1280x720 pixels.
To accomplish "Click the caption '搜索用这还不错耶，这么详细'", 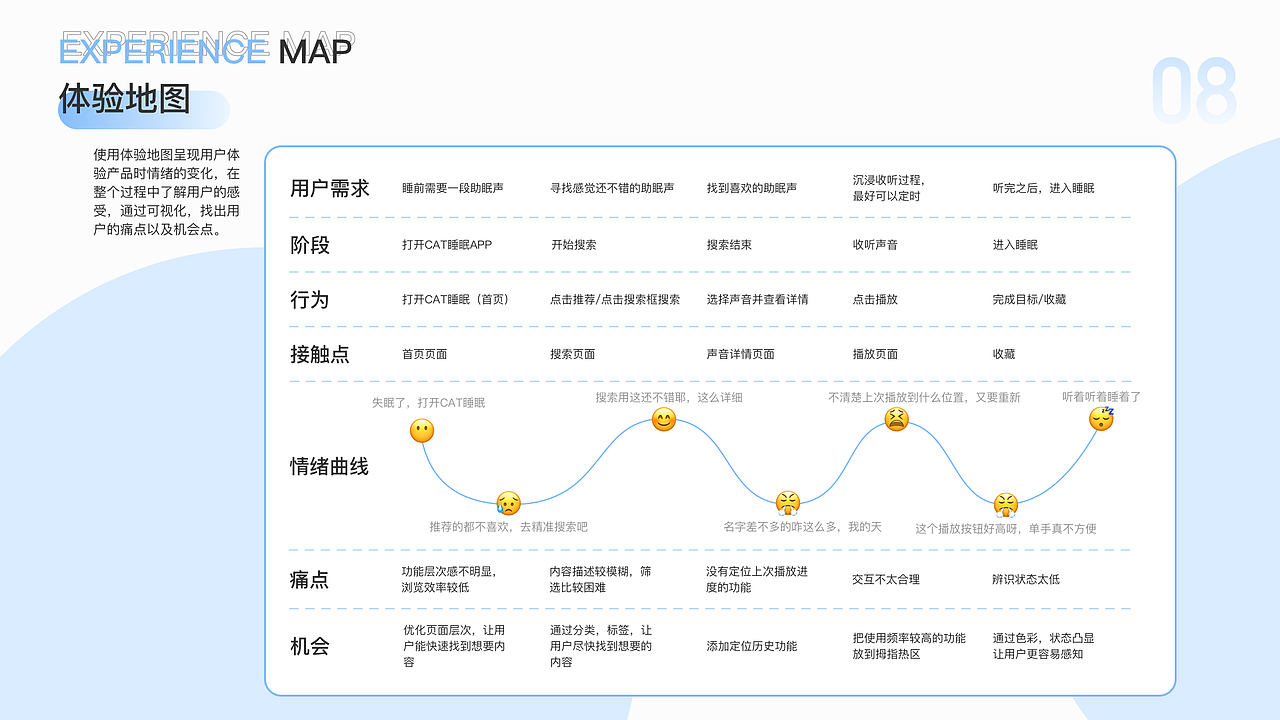I will 669,397.
